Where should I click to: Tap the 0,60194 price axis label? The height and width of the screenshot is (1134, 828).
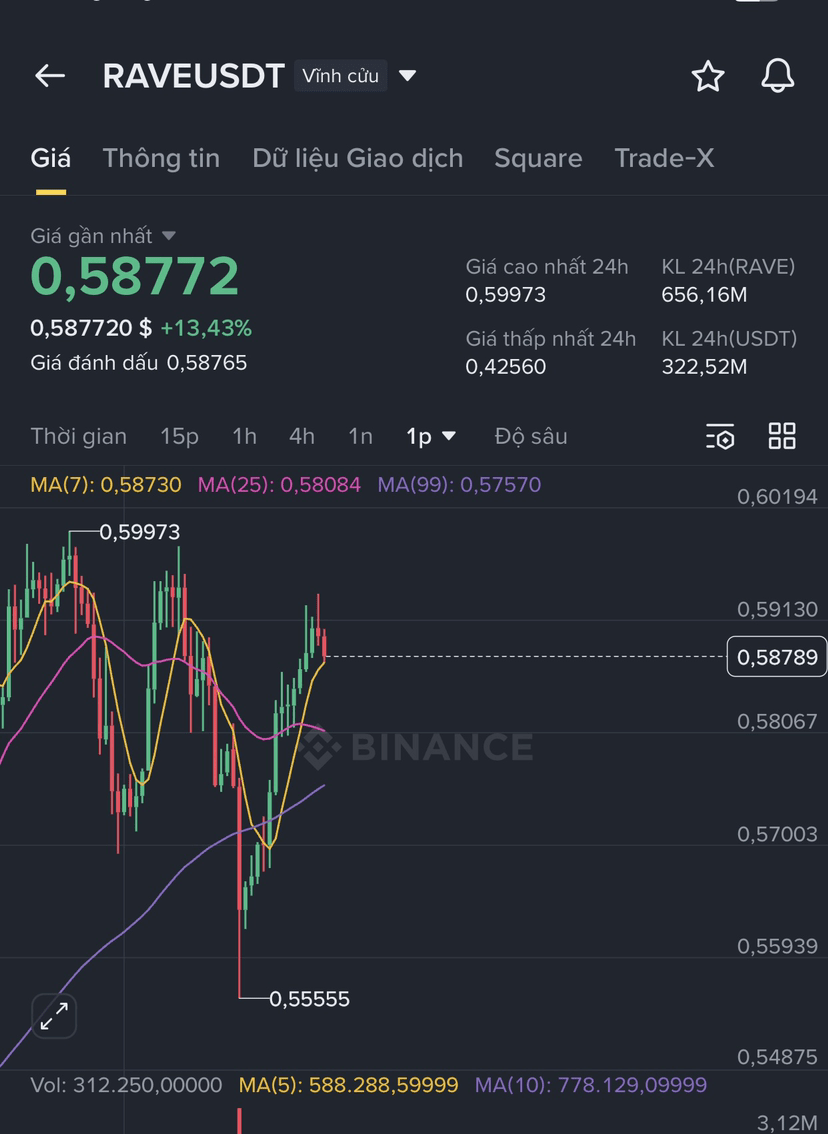(777, 496)
